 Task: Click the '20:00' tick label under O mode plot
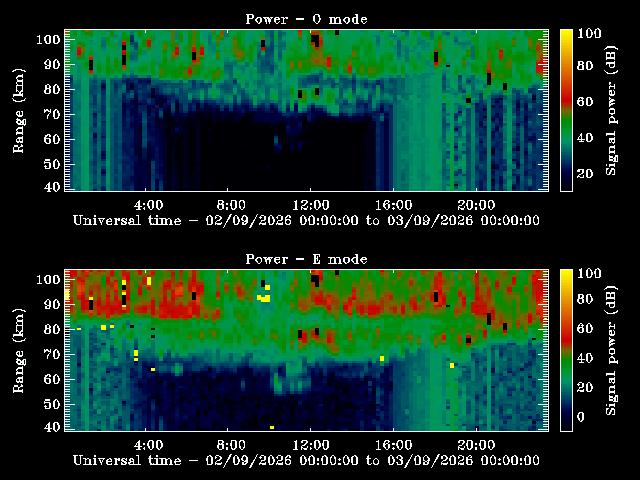pos(476,205)
